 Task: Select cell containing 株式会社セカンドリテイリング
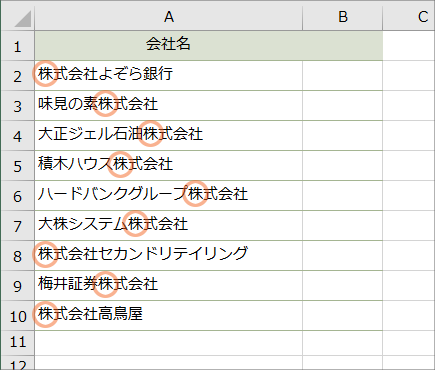point(168,256)
